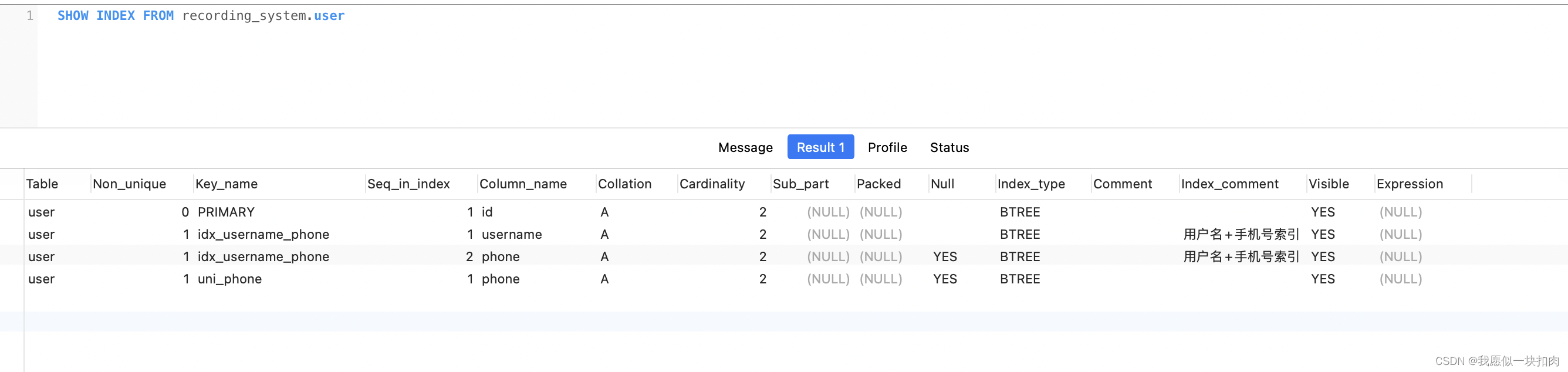This screenshot has height=372, width=1568.
Task: Select Visible YES cell in PRIMARY row
Action: coord(1323,212)
